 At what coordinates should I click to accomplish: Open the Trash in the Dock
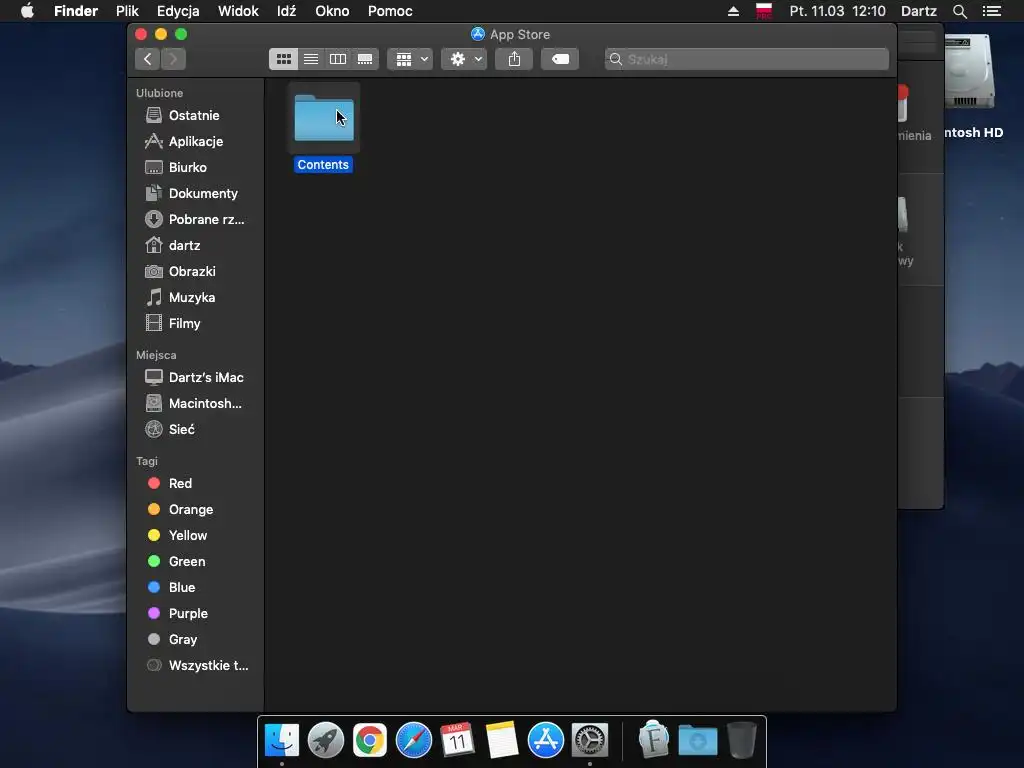742,740
